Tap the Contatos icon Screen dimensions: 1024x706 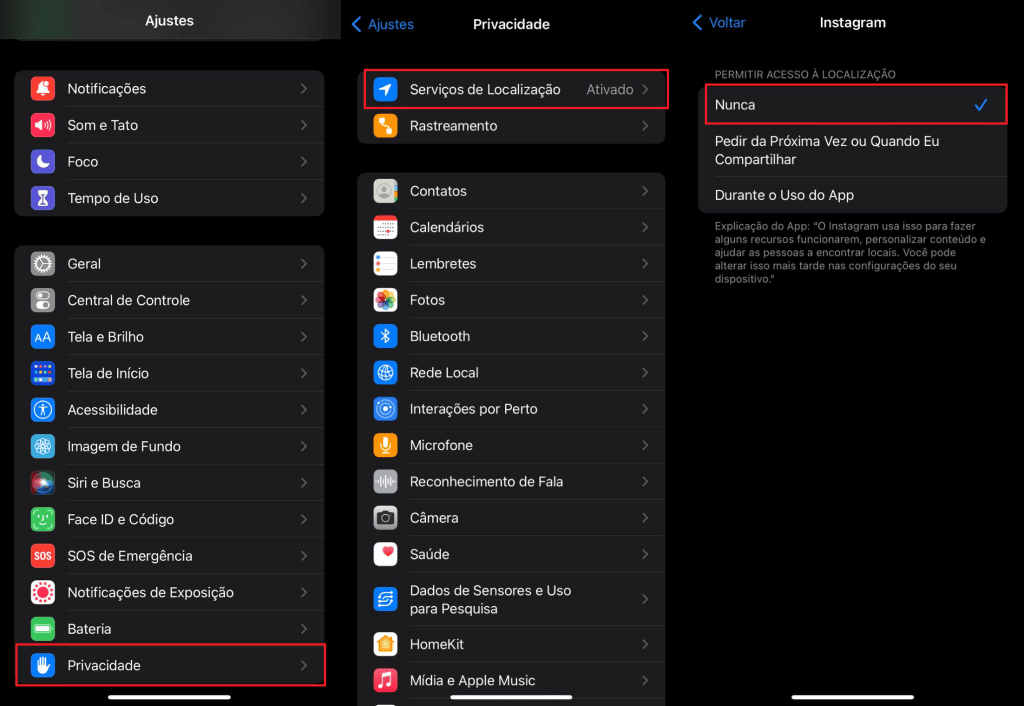point(385,191)
